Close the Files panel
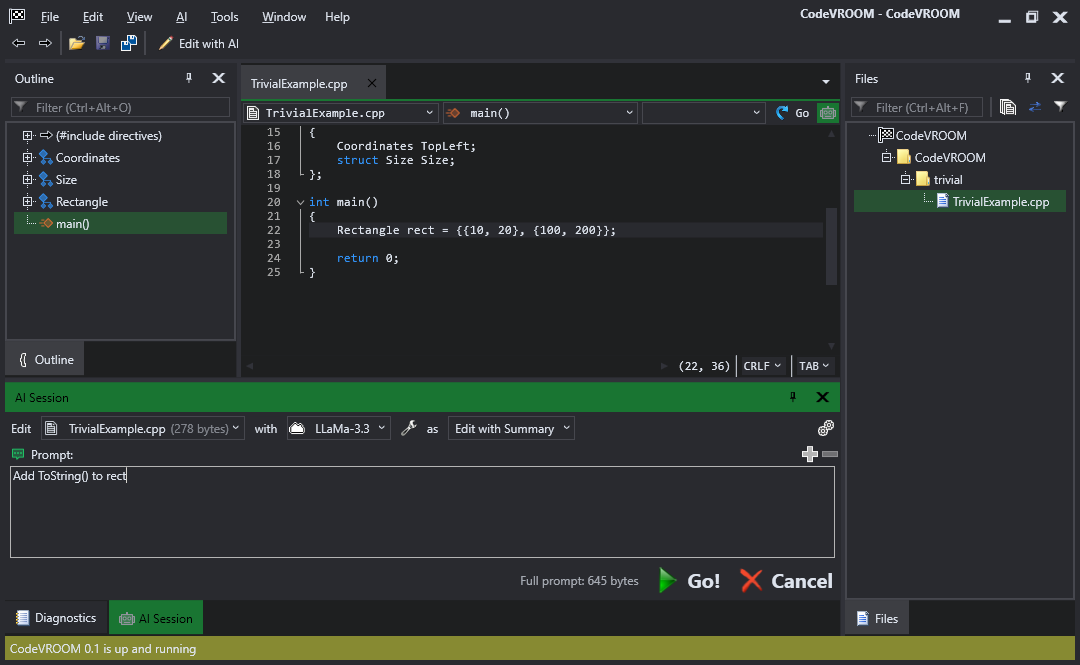 1058,78
